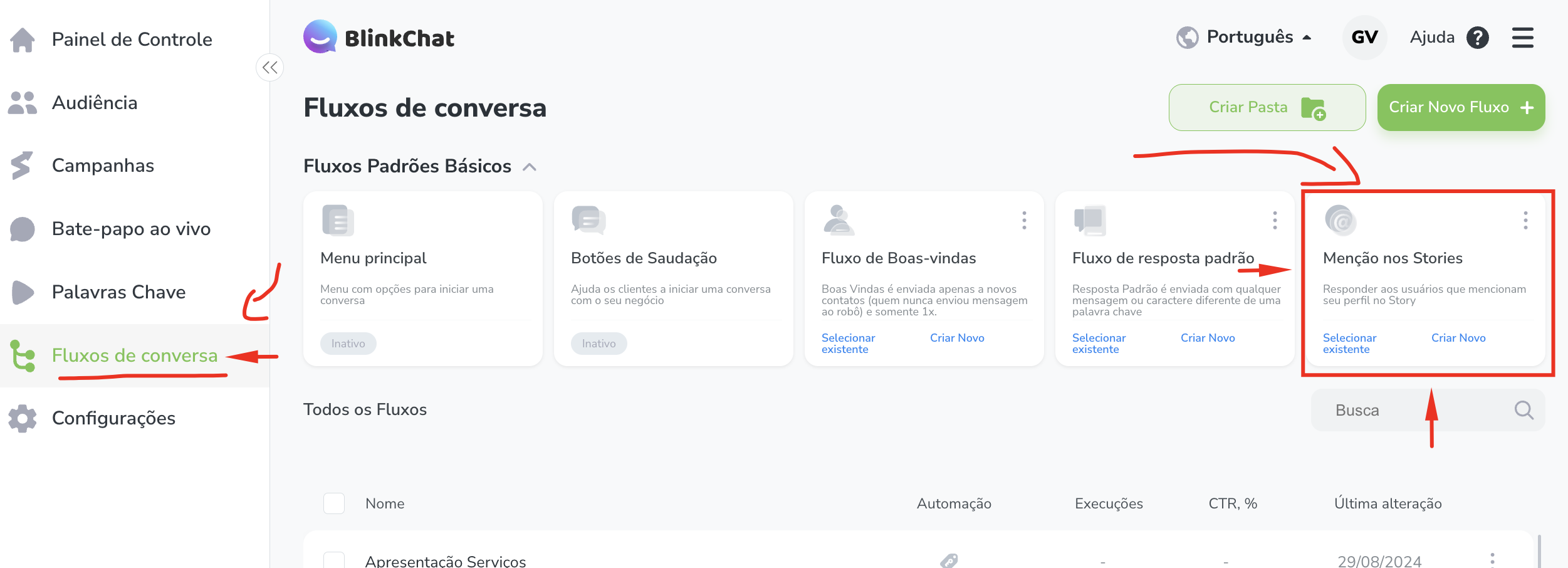Click the Ajuda link in the header
Image resolution: width=1568 pixels, height=568 pixels.
(x=1432, y=38)
